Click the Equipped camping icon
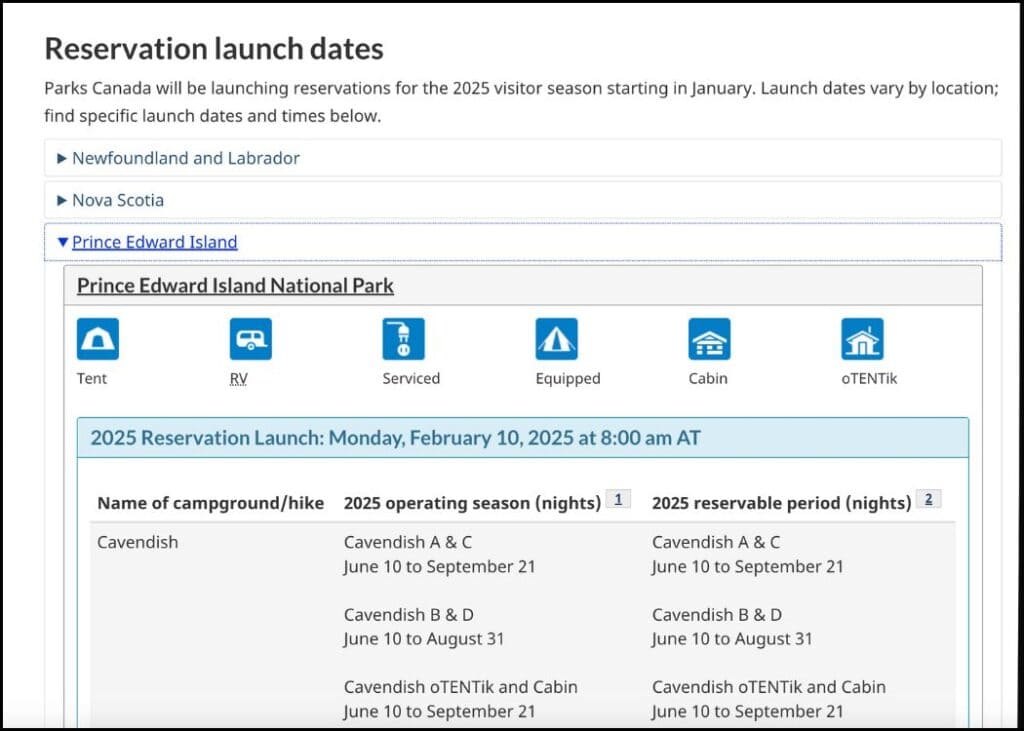1024x731 pixels. (x=556, y=339)
